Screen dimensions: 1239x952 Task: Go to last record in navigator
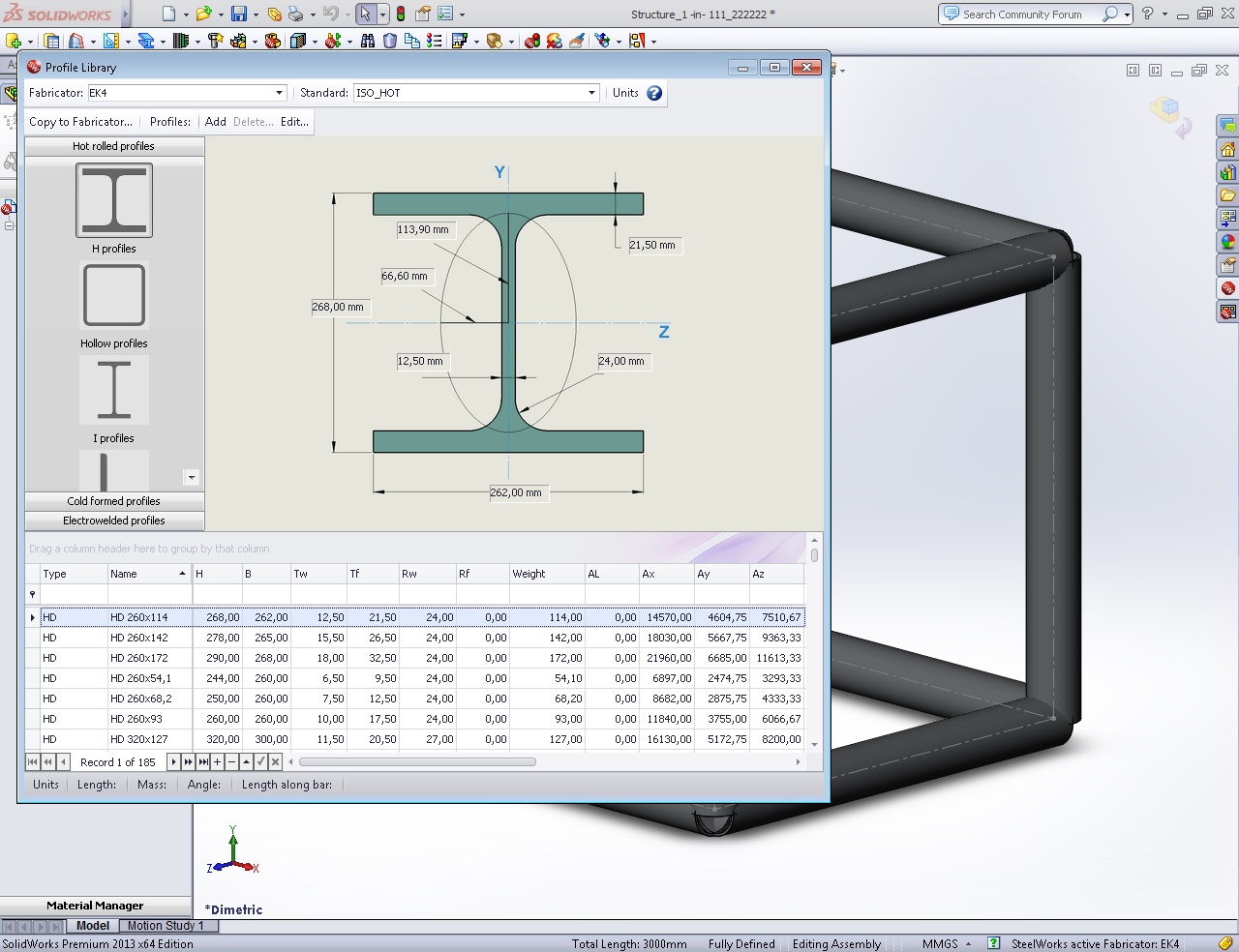point(203,762)
